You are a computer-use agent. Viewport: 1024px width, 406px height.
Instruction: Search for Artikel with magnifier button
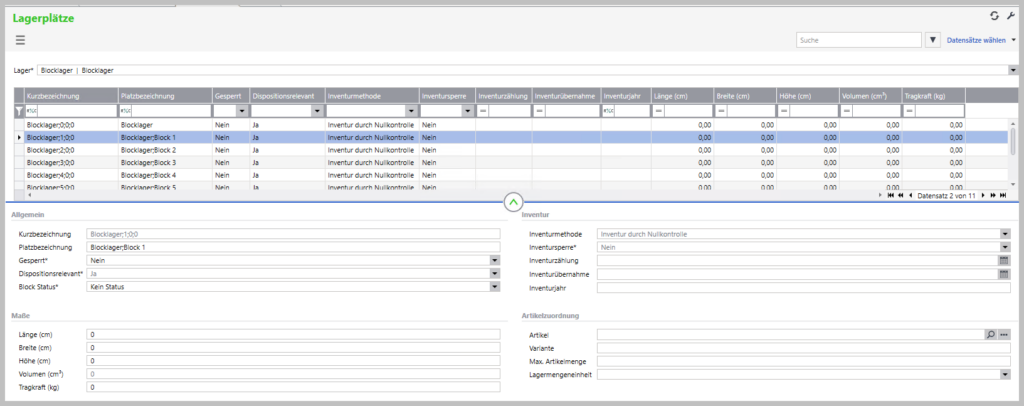pyautogui.click(x=991, y=334)
